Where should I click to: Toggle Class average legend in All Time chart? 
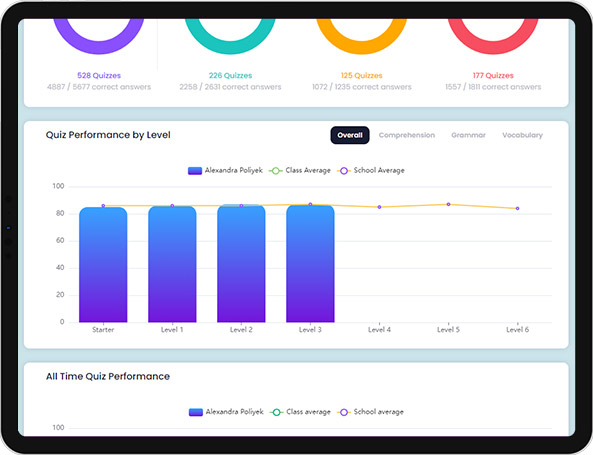coord(300,412)
